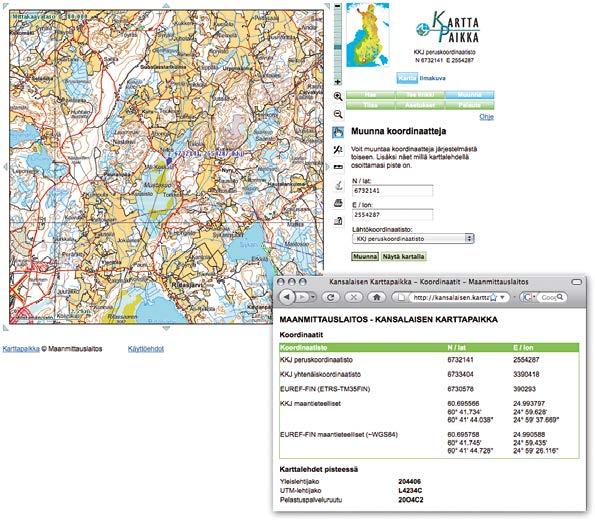
Task: Open the search engine chooser dropdown
Action: (x=528, y=297)
